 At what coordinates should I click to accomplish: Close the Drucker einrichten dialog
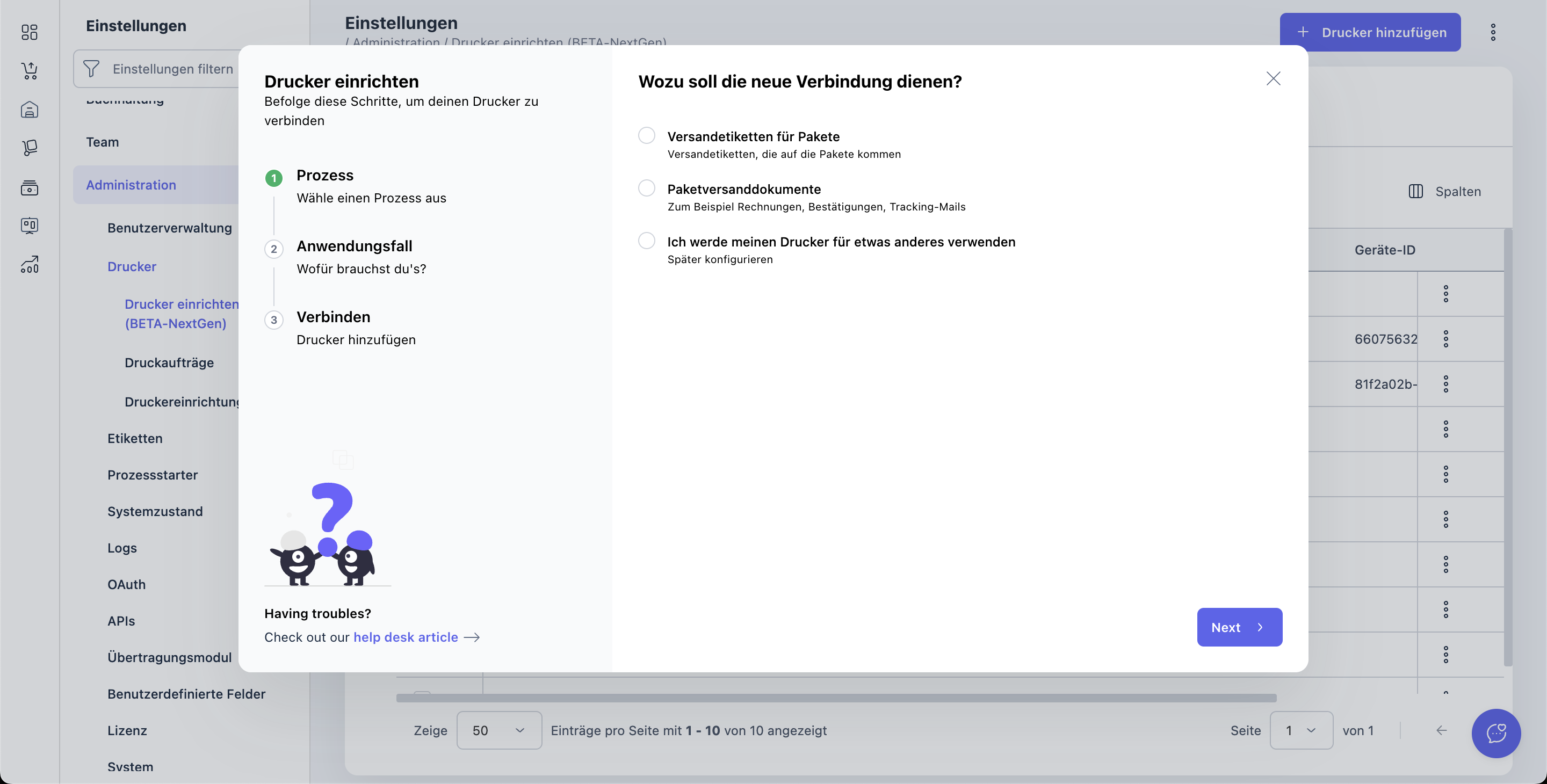click(x=1273, y=78)
